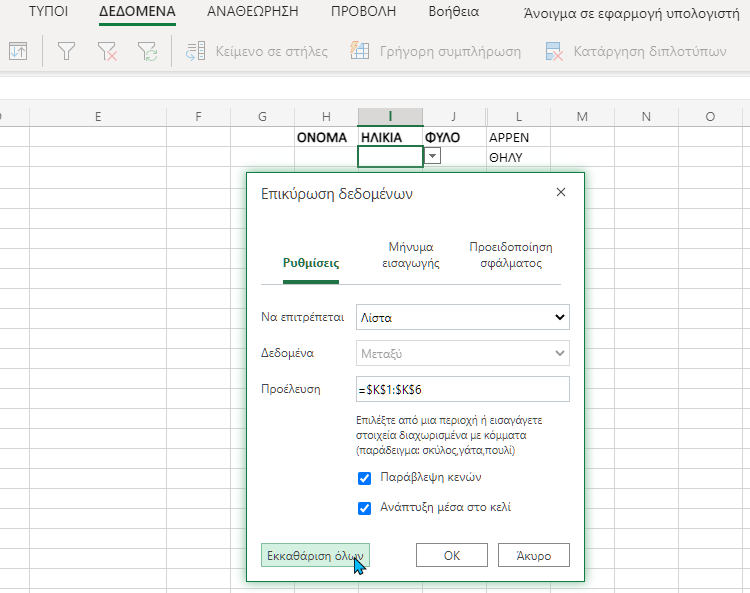
Task: Select the ΑΡΡΕΝ cell
Action: click(x=518, y=137)
